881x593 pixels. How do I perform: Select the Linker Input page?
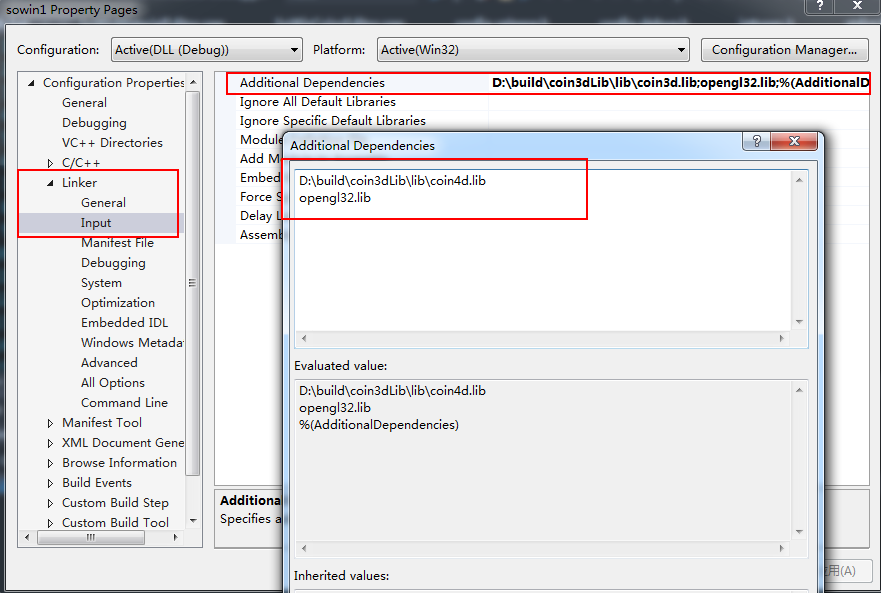(x=96, y=223)
